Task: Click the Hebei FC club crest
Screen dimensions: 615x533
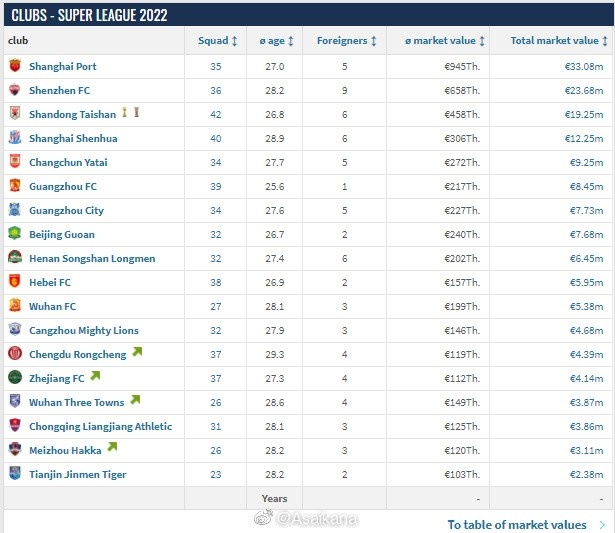Action: coord(15,281)
